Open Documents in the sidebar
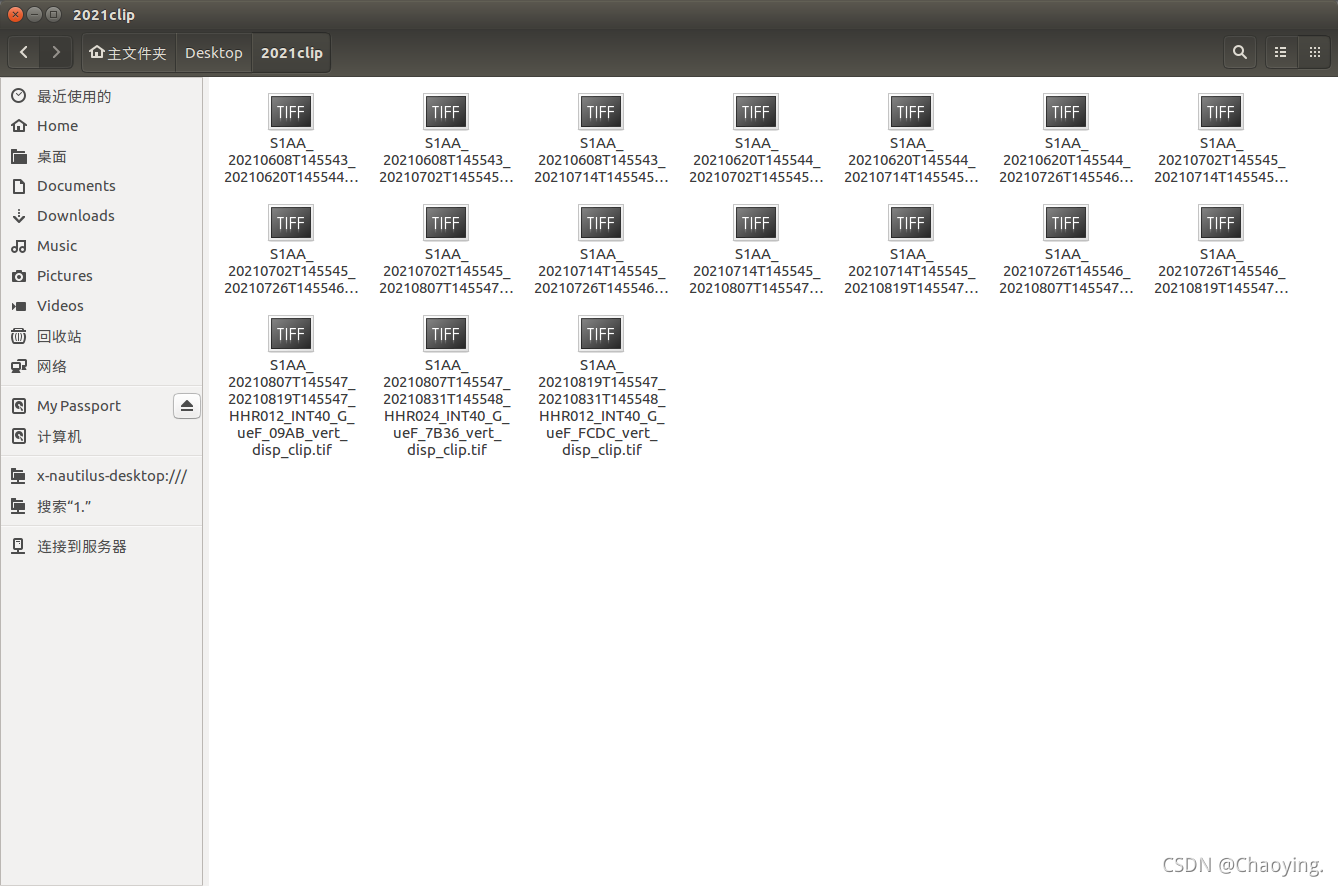 pyautogui.click(x=101, y=186)
